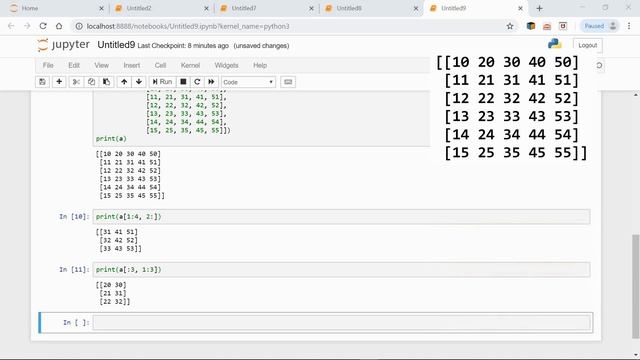Click the In [11]: prompt label
This screenshot has height=360, width=640.
pos(74,270)
